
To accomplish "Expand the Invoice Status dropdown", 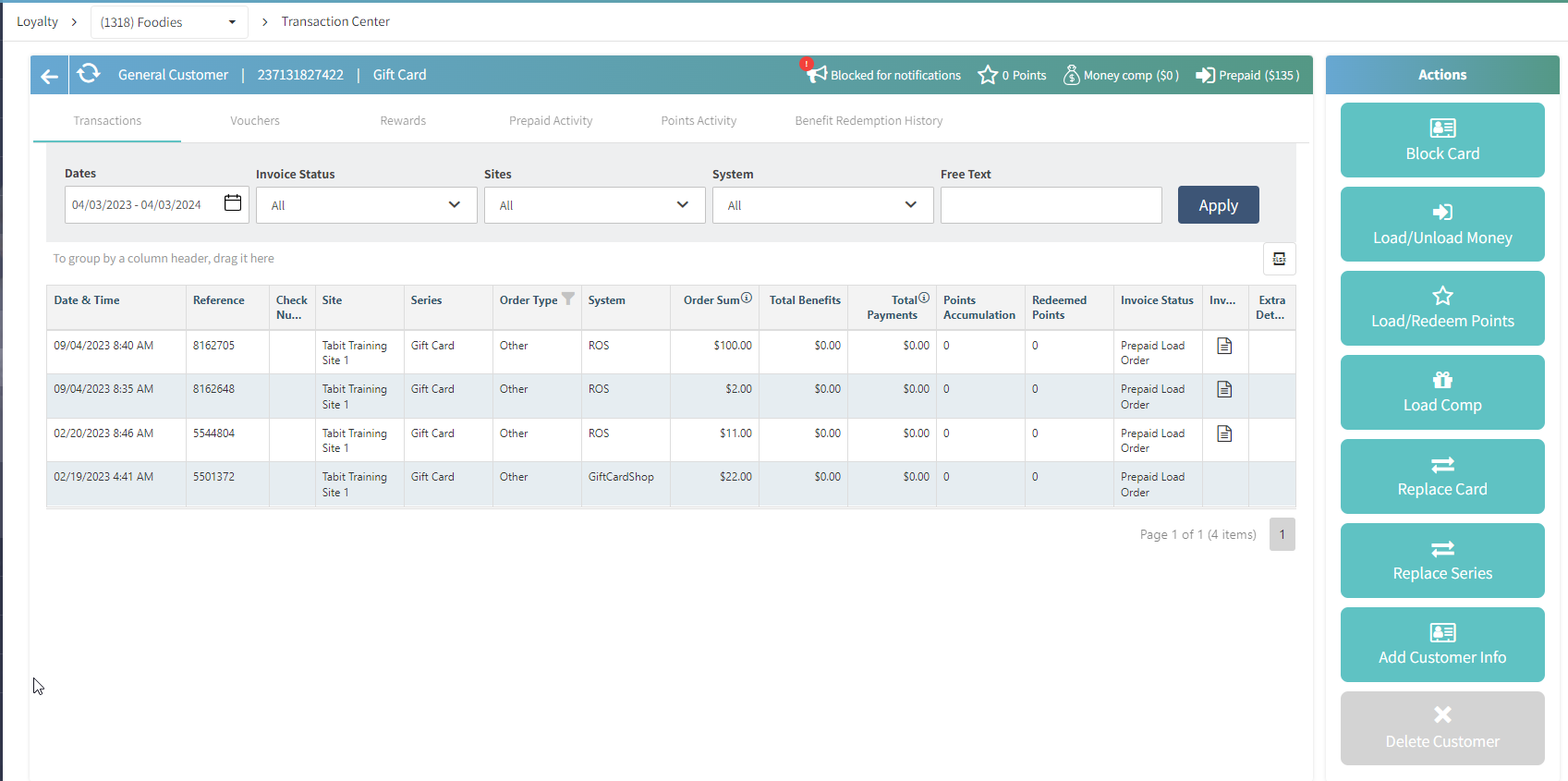I will [x=366, y=205].
